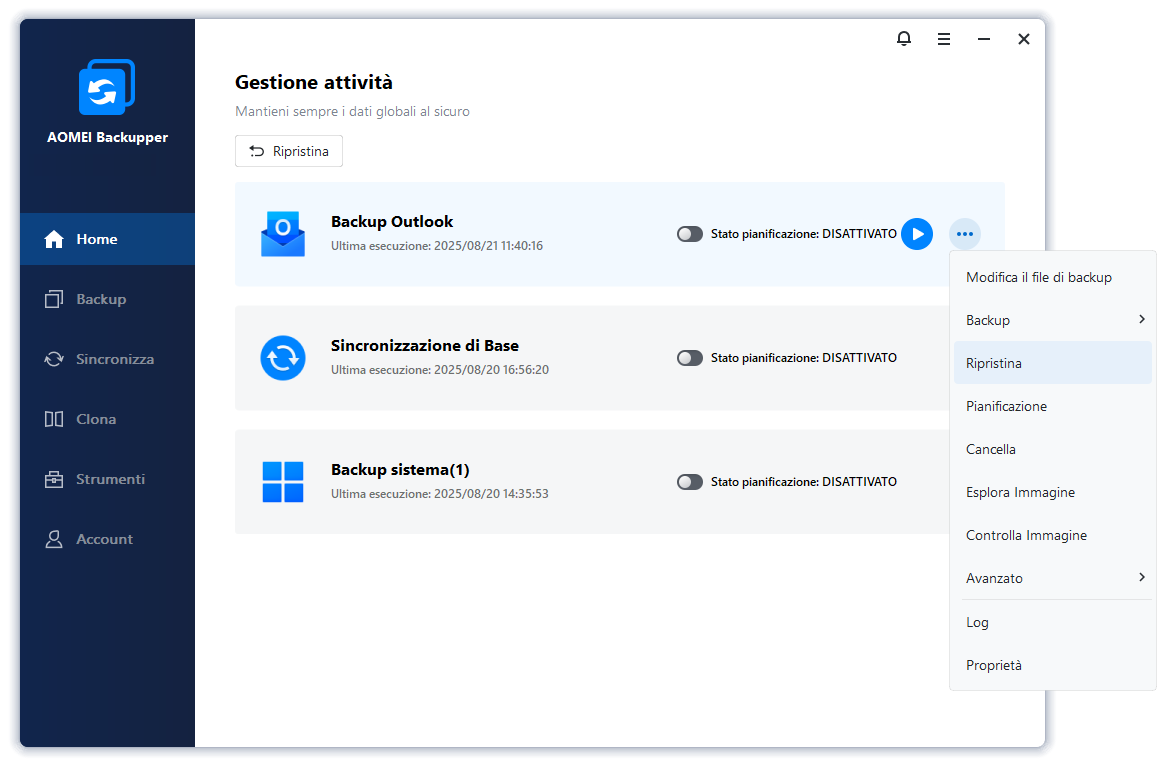This screenshot has width=1176, height=771.
Task: Click the notification bell icon
Action: pyautogui.click(x=904, y=39)
